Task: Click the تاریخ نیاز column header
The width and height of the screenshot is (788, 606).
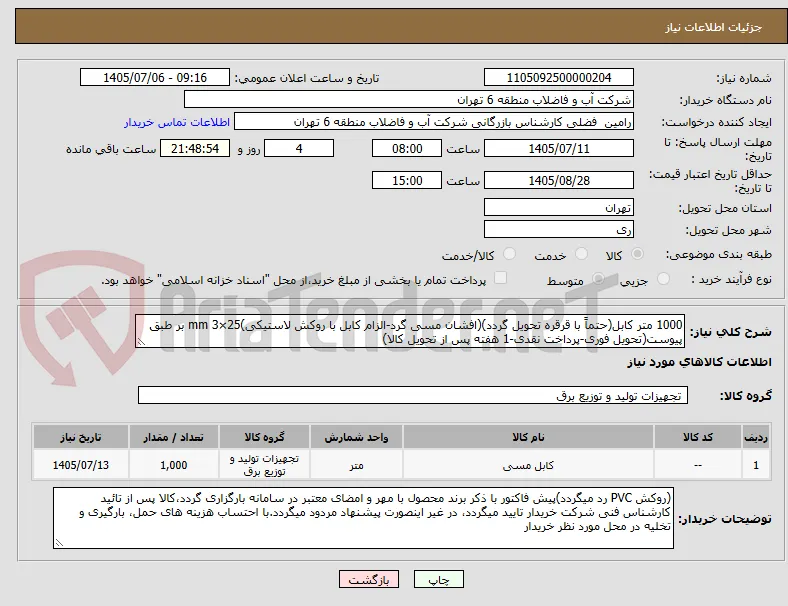Action: tap(81, 437)
